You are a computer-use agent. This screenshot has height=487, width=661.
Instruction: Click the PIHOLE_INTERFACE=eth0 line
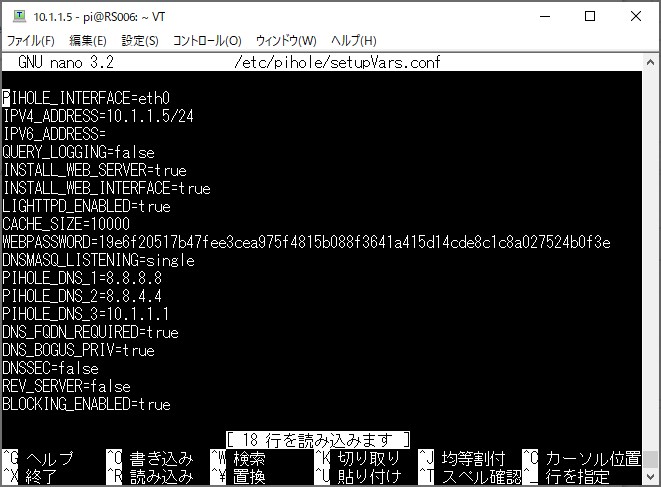pos(86,98)
